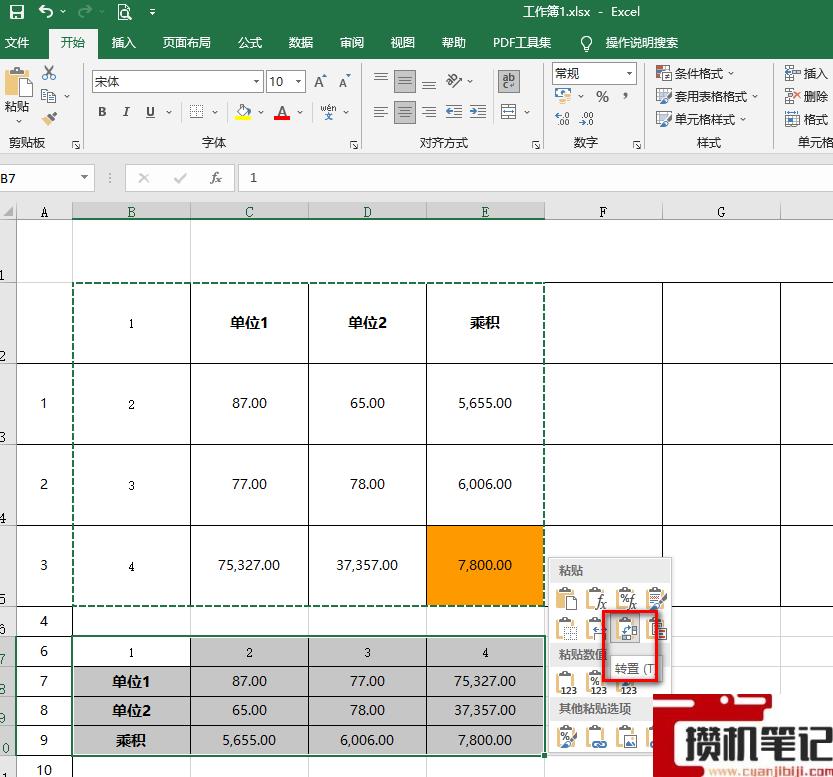Viewport: 833px width, 777px height.
Task: Open the 套用表格格式 table format menu
Action: click(707, 97)
